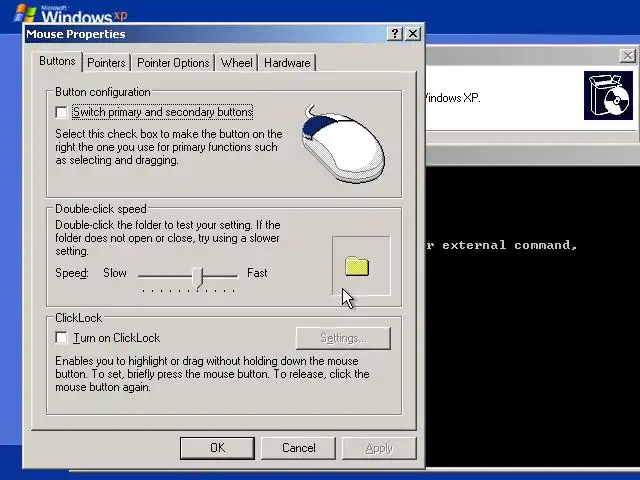
Task: Click the yellow test folder icon
Action: pyautogui.click(x=357, y=266)
